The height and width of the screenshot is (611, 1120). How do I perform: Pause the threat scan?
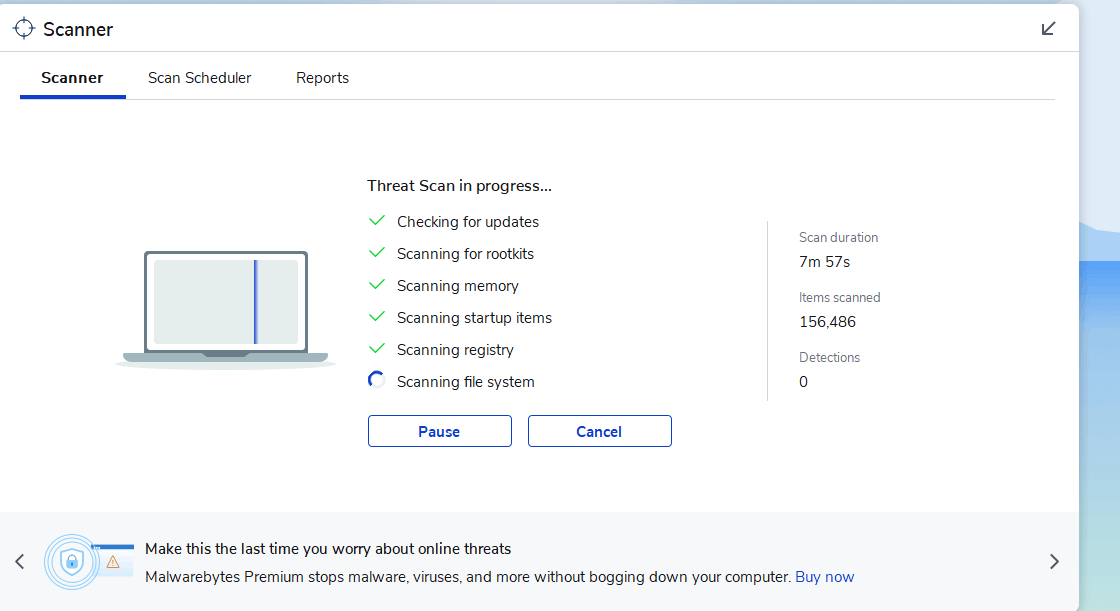[x=440, y=431]
